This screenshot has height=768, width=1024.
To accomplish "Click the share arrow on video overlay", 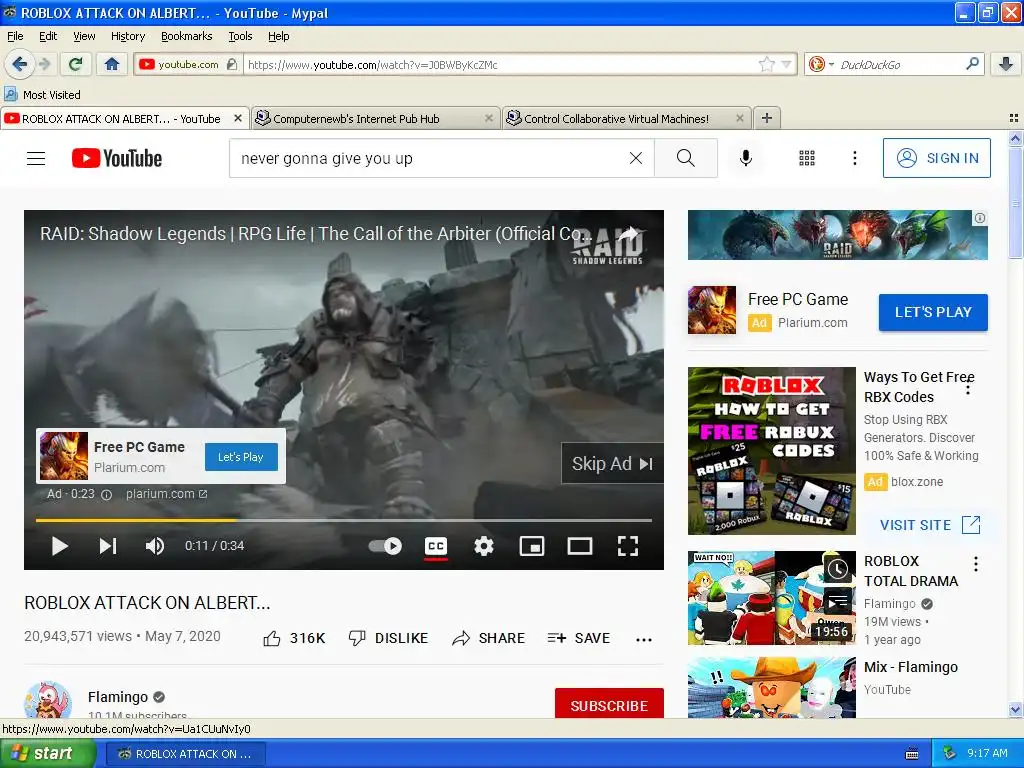I will point(629,234).
